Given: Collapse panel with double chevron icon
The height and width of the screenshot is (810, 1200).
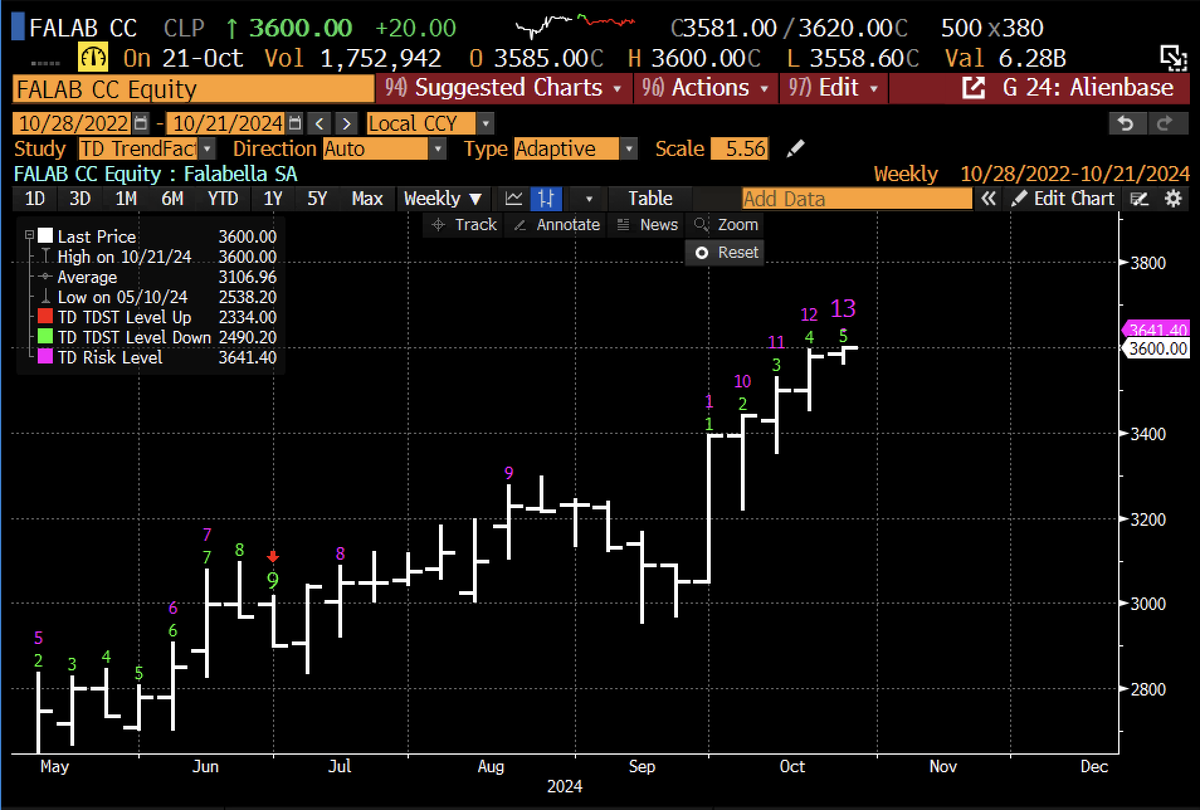Looking at the screenshot, I should [x=988, y=198].
